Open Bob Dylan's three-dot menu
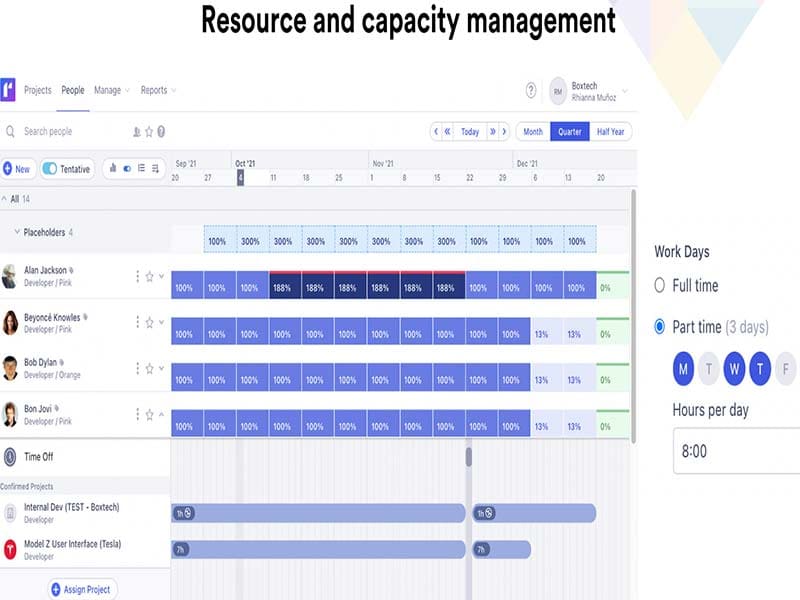This screenshot has width=800, height=600. [137, 368]
